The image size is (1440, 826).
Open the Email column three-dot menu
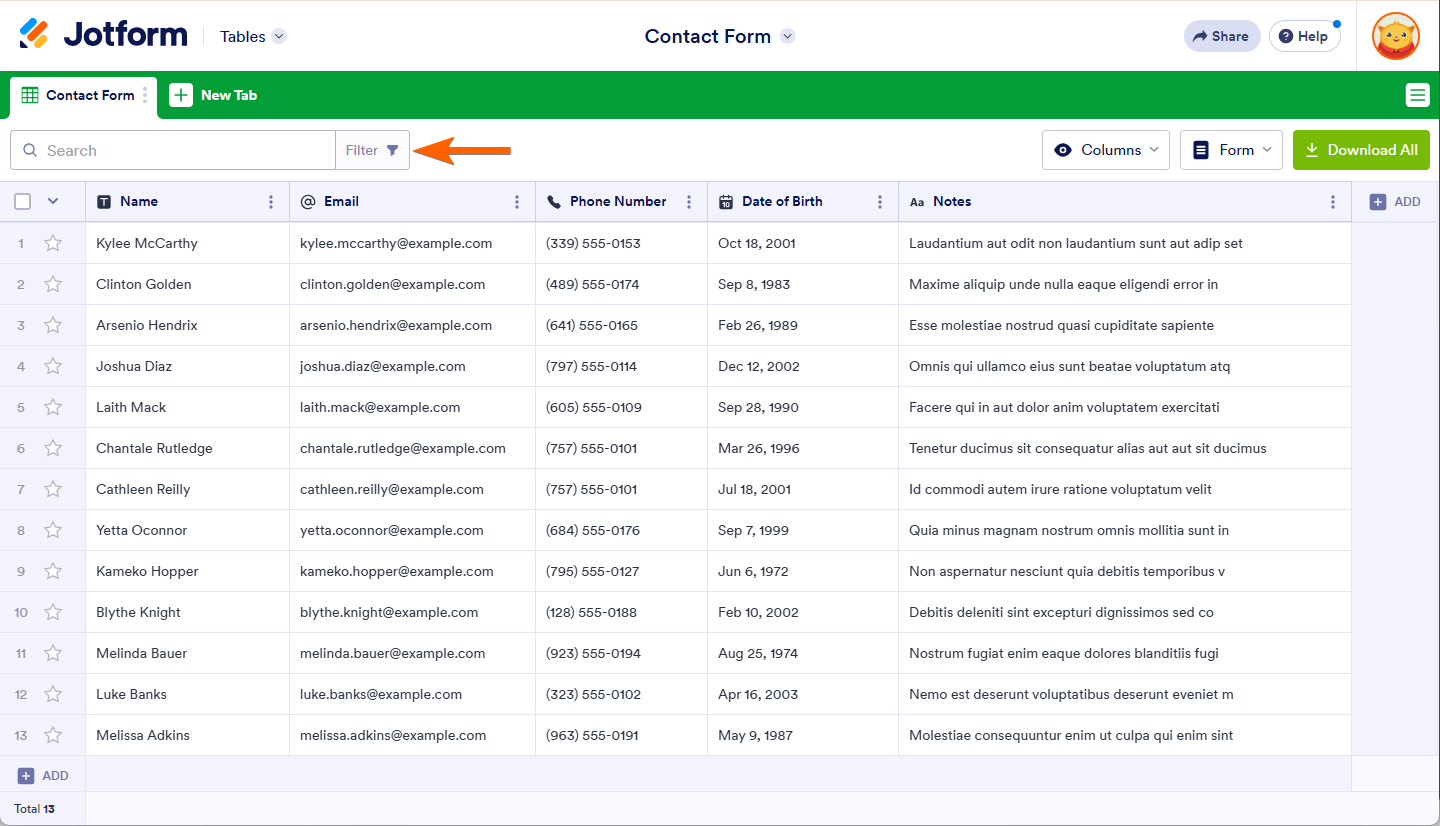click(x=517, y=202)
